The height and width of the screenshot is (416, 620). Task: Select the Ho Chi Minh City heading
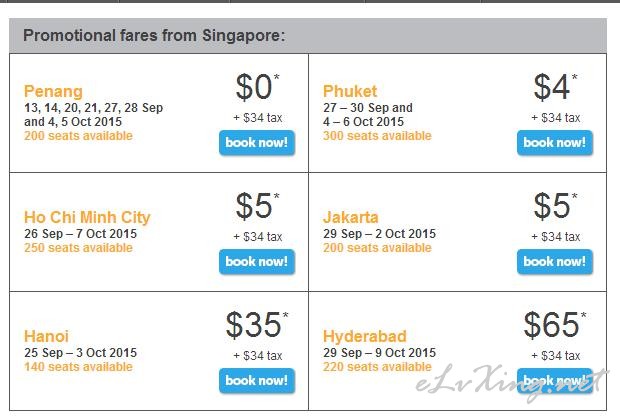pyautogui.click(x=87, y=217)
